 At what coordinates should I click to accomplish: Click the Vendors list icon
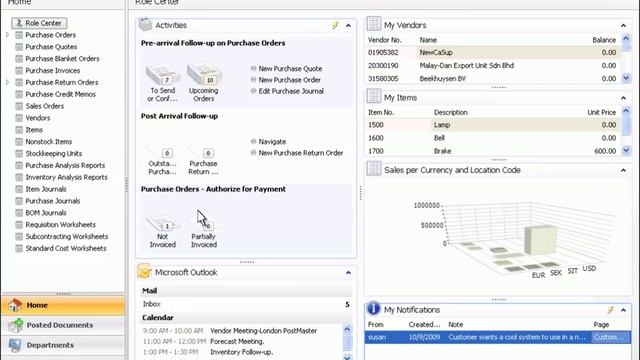pyautogui.click(x=19, y=118)
